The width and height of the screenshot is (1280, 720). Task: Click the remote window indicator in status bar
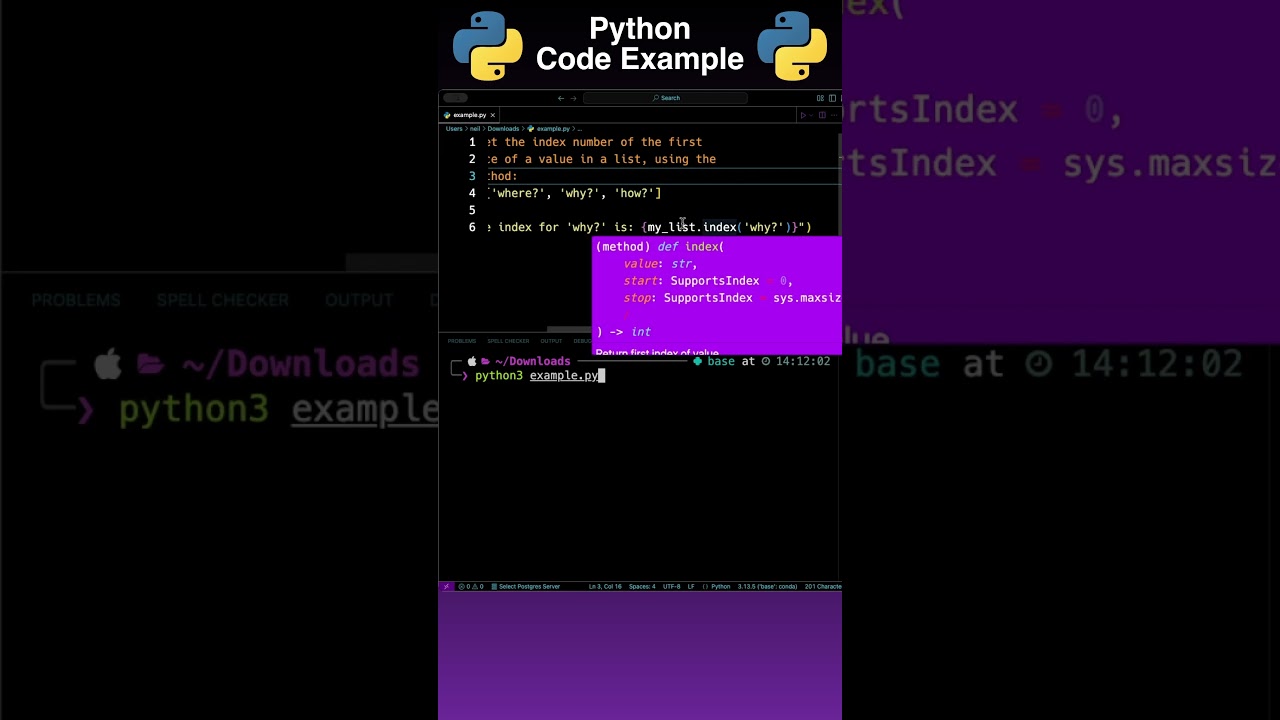click(446, 586)
